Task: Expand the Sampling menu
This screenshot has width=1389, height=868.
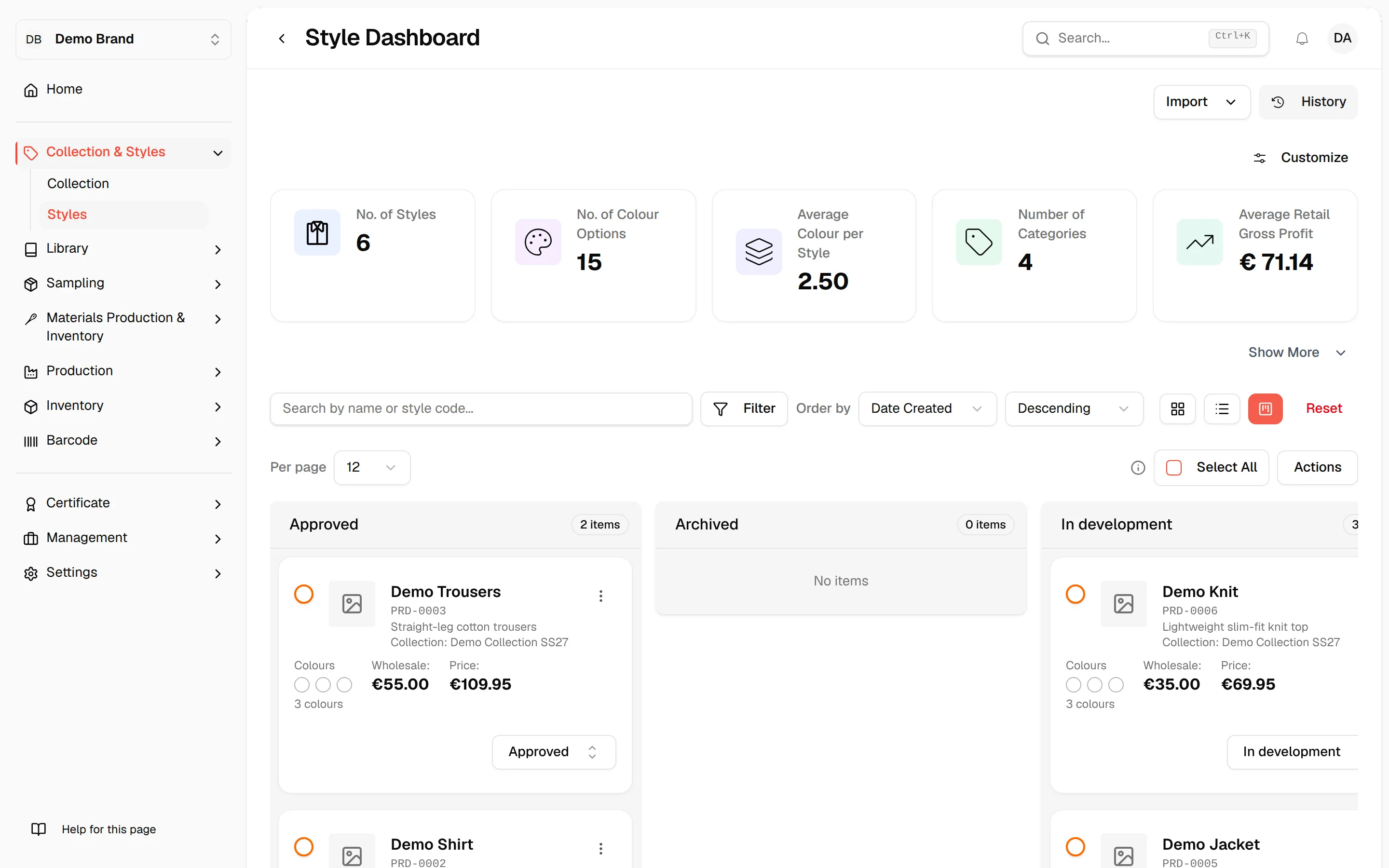Action: [x=123, y=284]
